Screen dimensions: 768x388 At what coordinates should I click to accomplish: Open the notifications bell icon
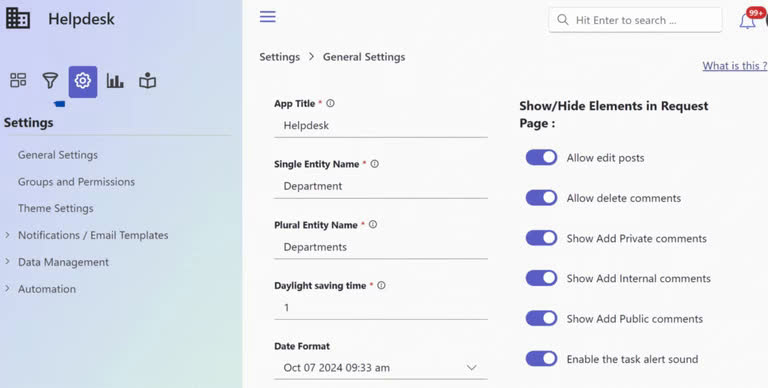pos(747,21)
